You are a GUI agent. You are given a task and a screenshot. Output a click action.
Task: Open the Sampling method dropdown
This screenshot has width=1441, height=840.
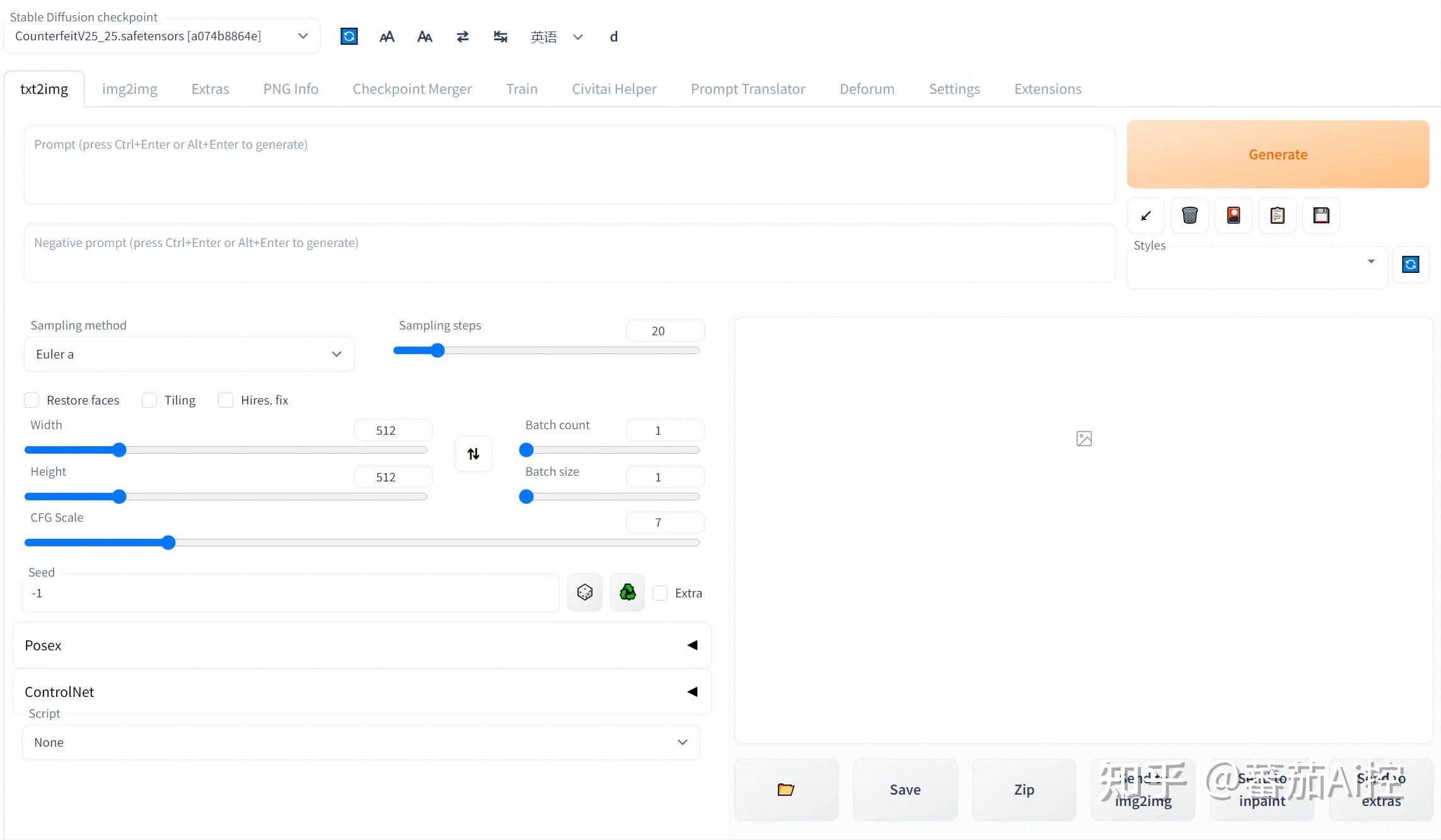pos(189,354)
